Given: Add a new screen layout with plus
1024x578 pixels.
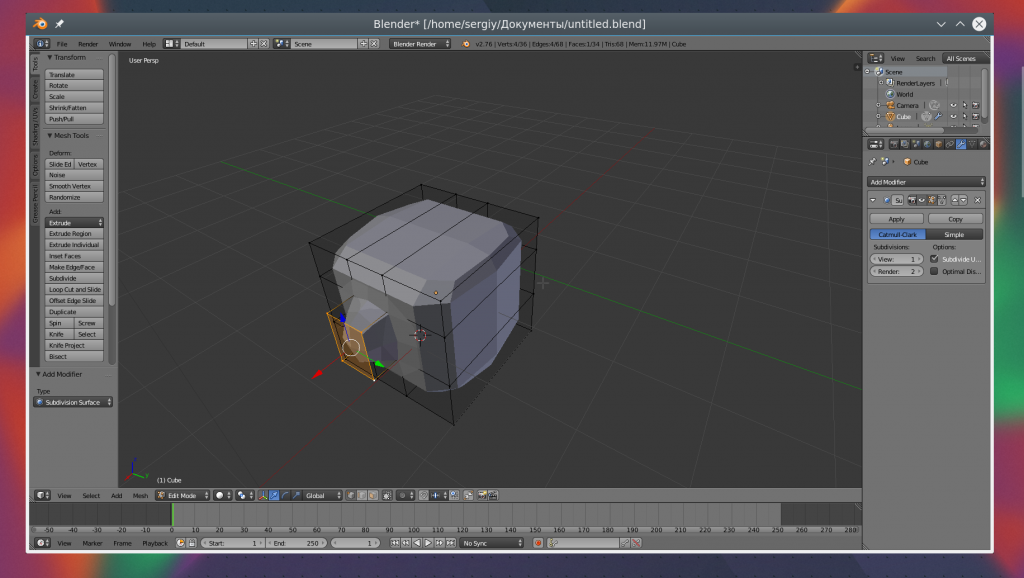Looking at the screenshot, I should pos(254,44).
